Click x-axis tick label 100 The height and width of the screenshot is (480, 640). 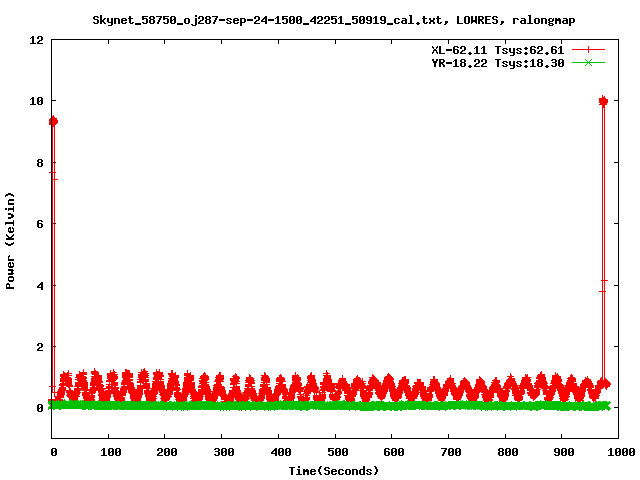(x=111, y=452)
